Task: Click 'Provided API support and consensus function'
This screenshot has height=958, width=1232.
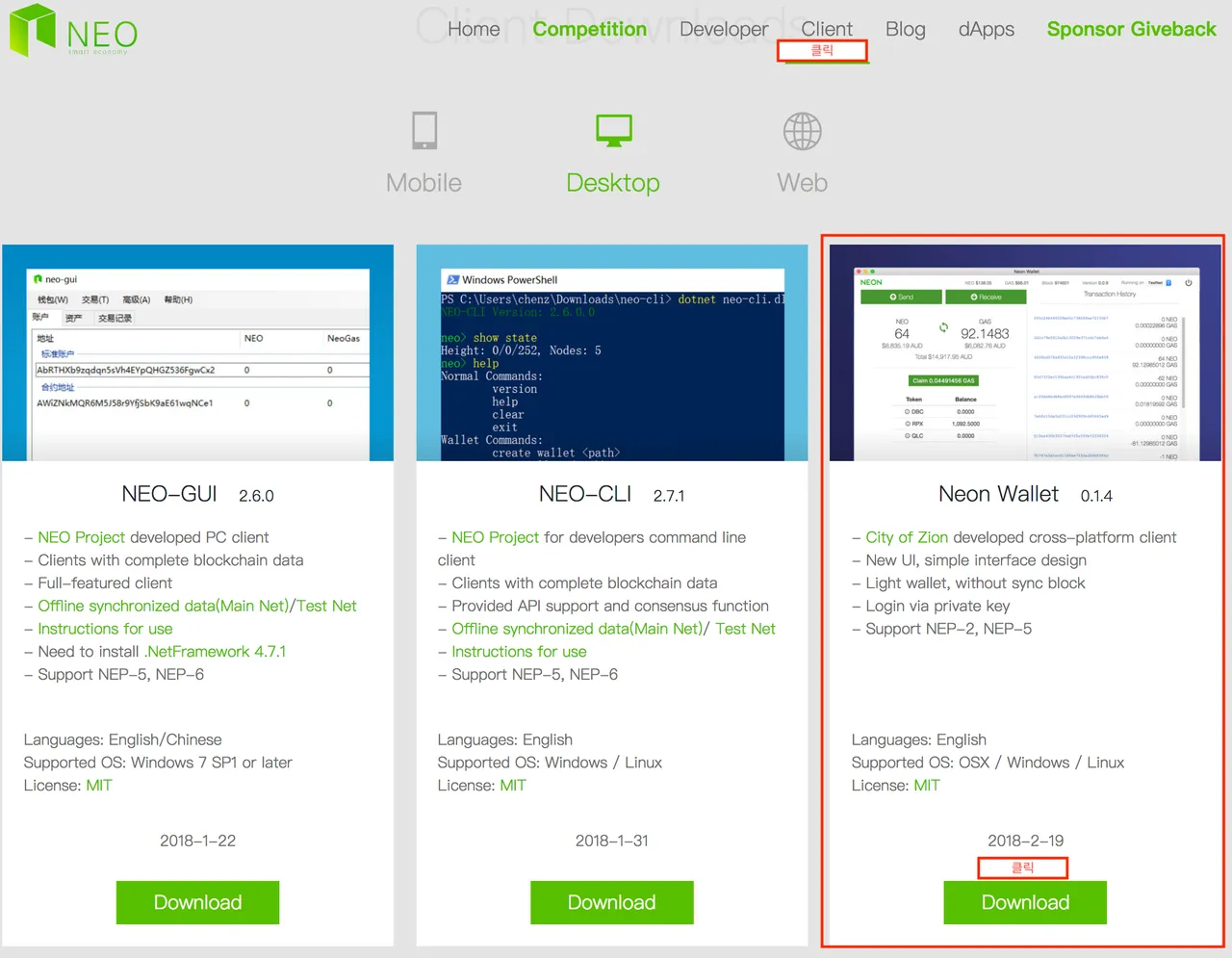Action: pos(610,606)
